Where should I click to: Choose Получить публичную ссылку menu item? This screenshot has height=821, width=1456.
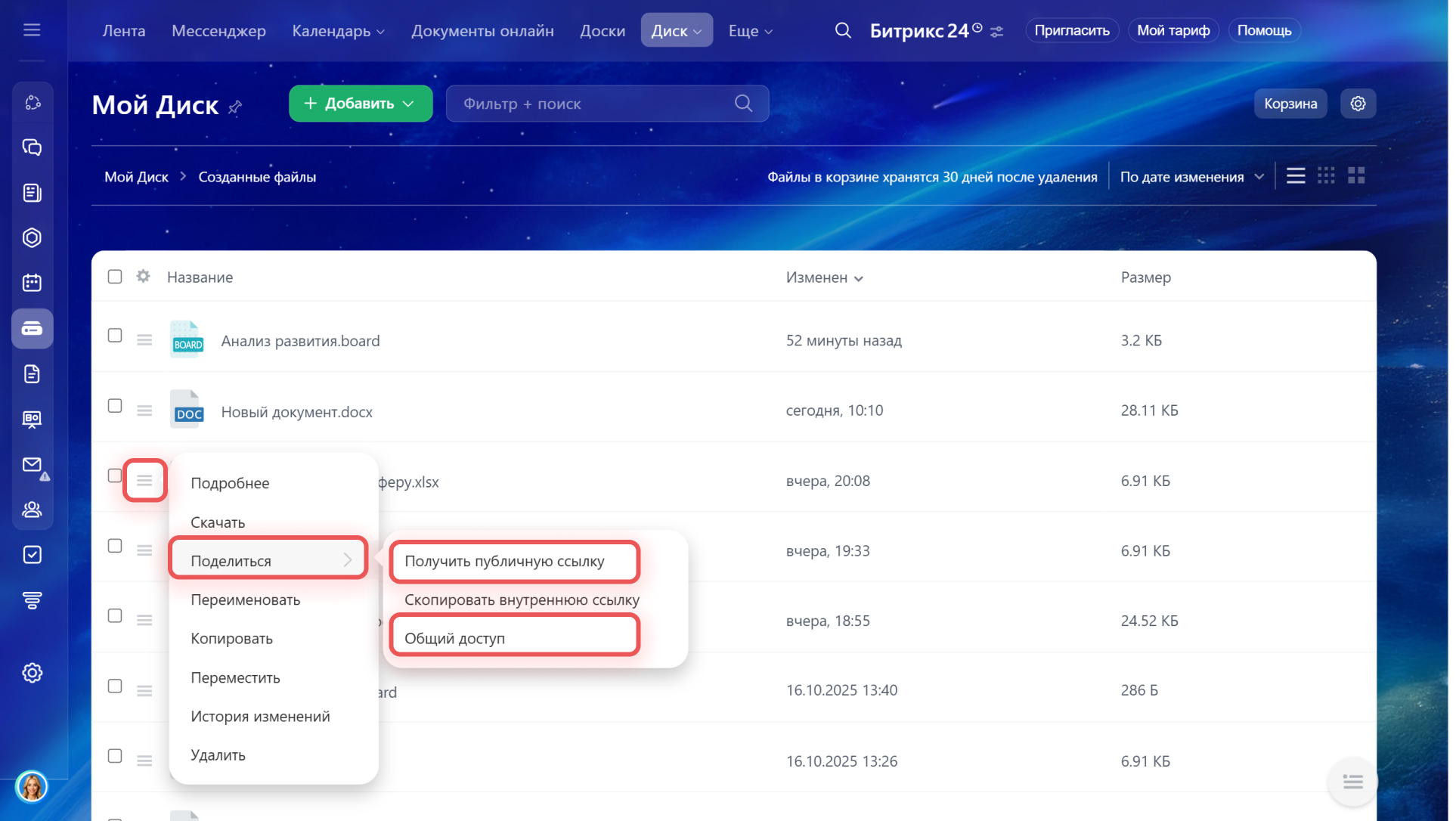pos(504,561)
